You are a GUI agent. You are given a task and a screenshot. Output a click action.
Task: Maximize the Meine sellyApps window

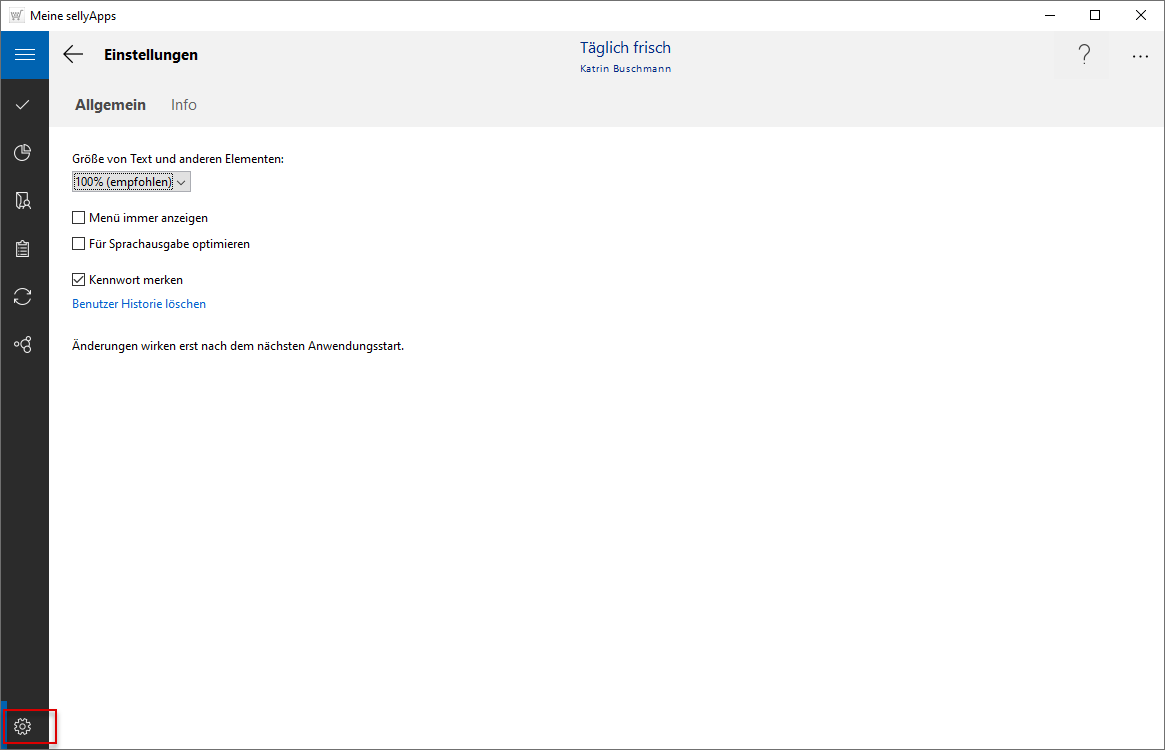[1095, 15]
